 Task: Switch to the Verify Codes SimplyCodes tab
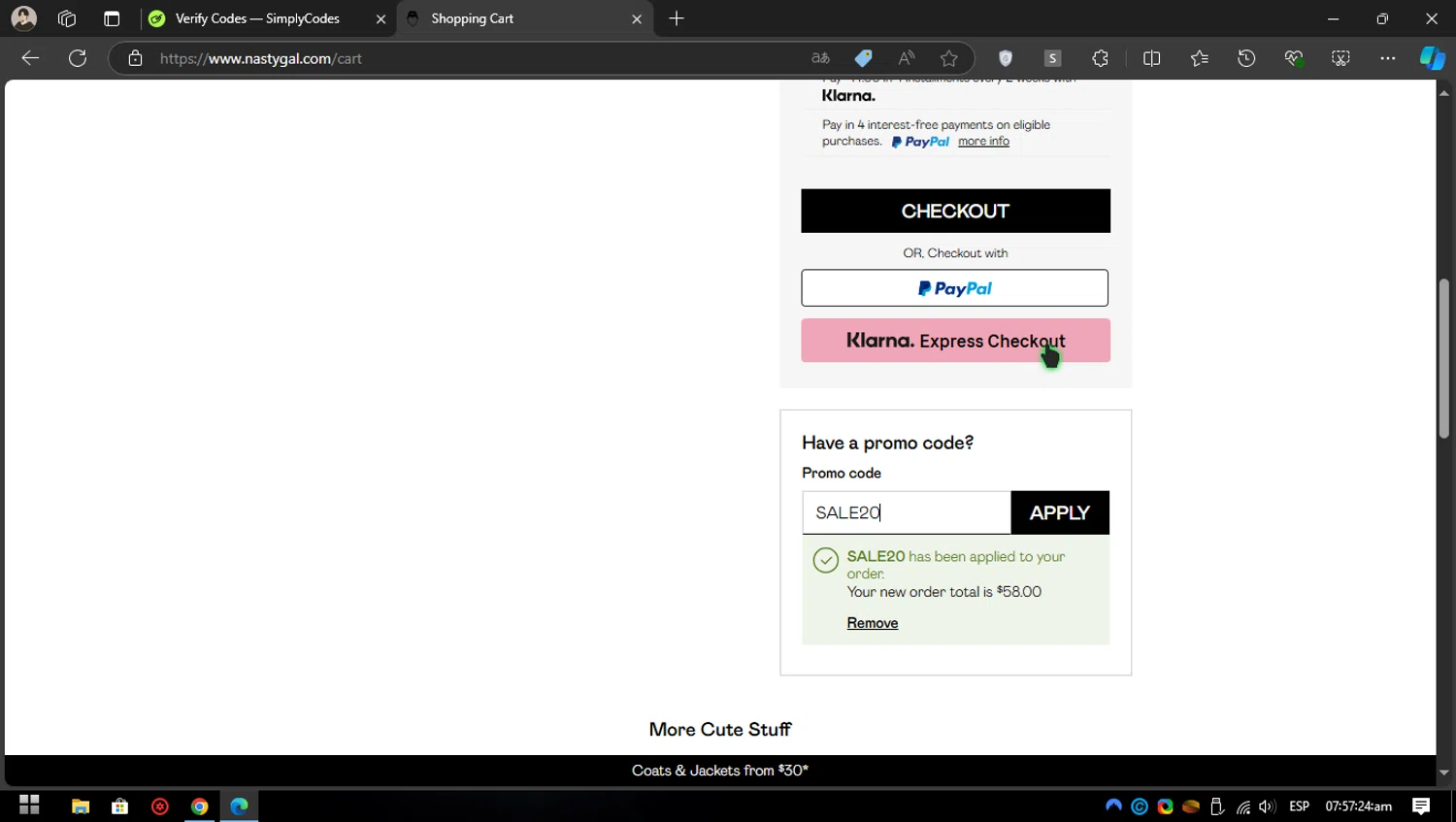(258, 18)
